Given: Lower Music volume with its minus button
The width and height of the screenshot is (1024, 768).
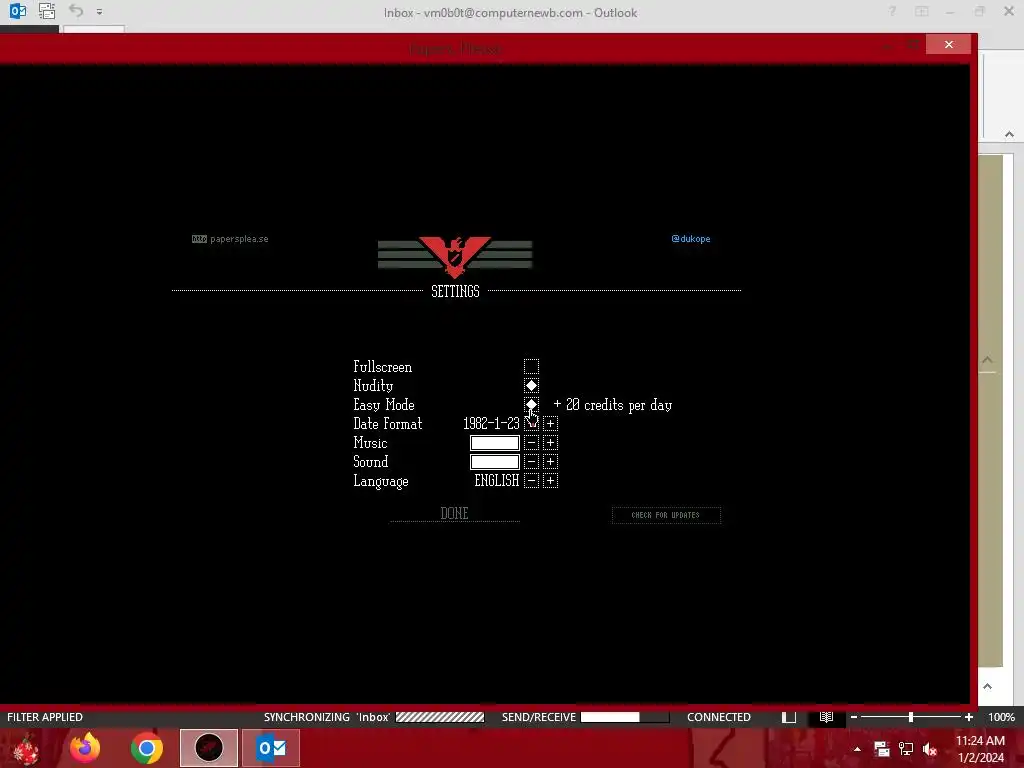Looking at the screenshot, I should tap(531, 443).
